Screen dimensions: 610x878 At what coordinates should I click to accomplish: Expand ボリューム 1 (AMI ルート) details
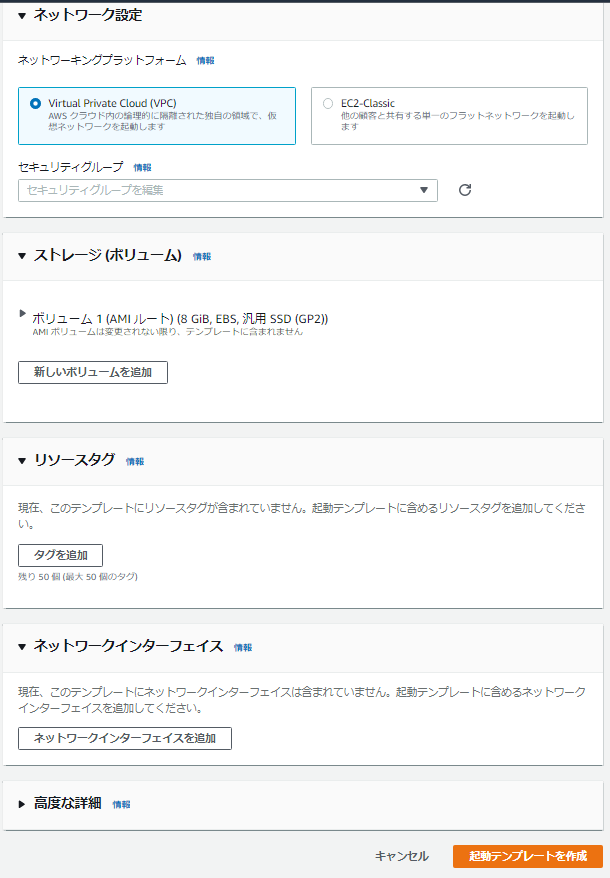21,313
